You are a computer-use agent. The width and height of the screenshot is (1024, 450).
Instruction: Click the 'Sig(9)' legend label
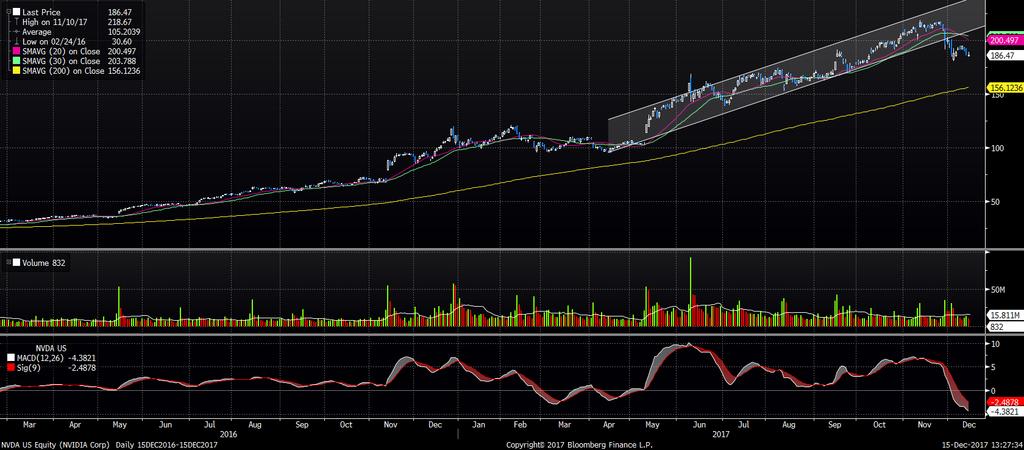28,368
